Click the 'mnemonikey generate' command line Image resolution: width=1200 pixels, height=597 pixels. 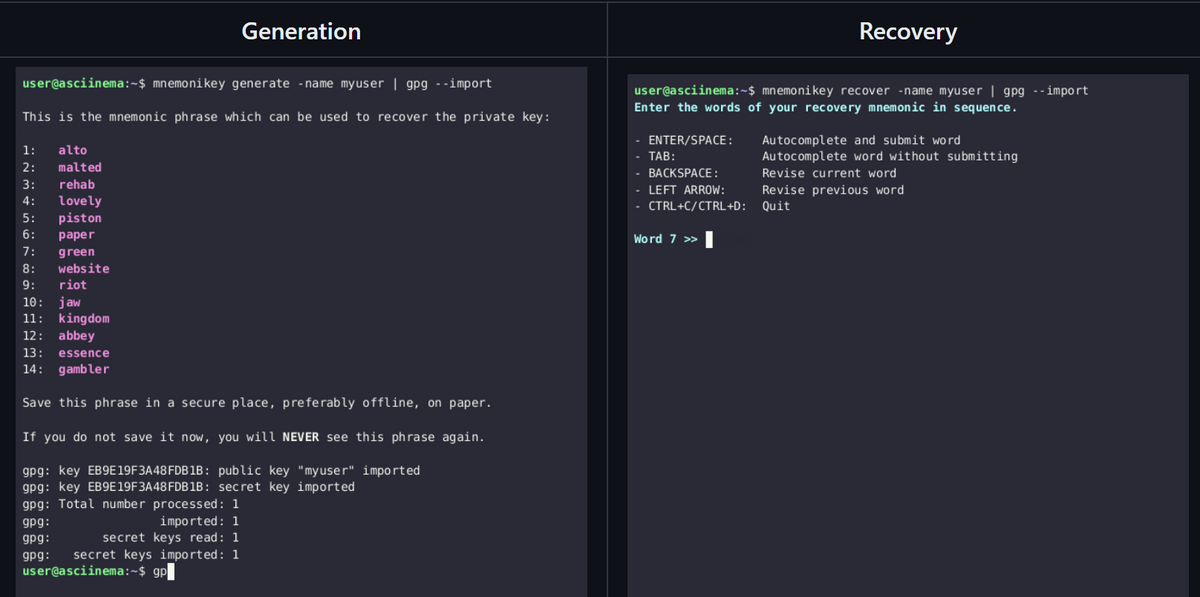(256, 83)
